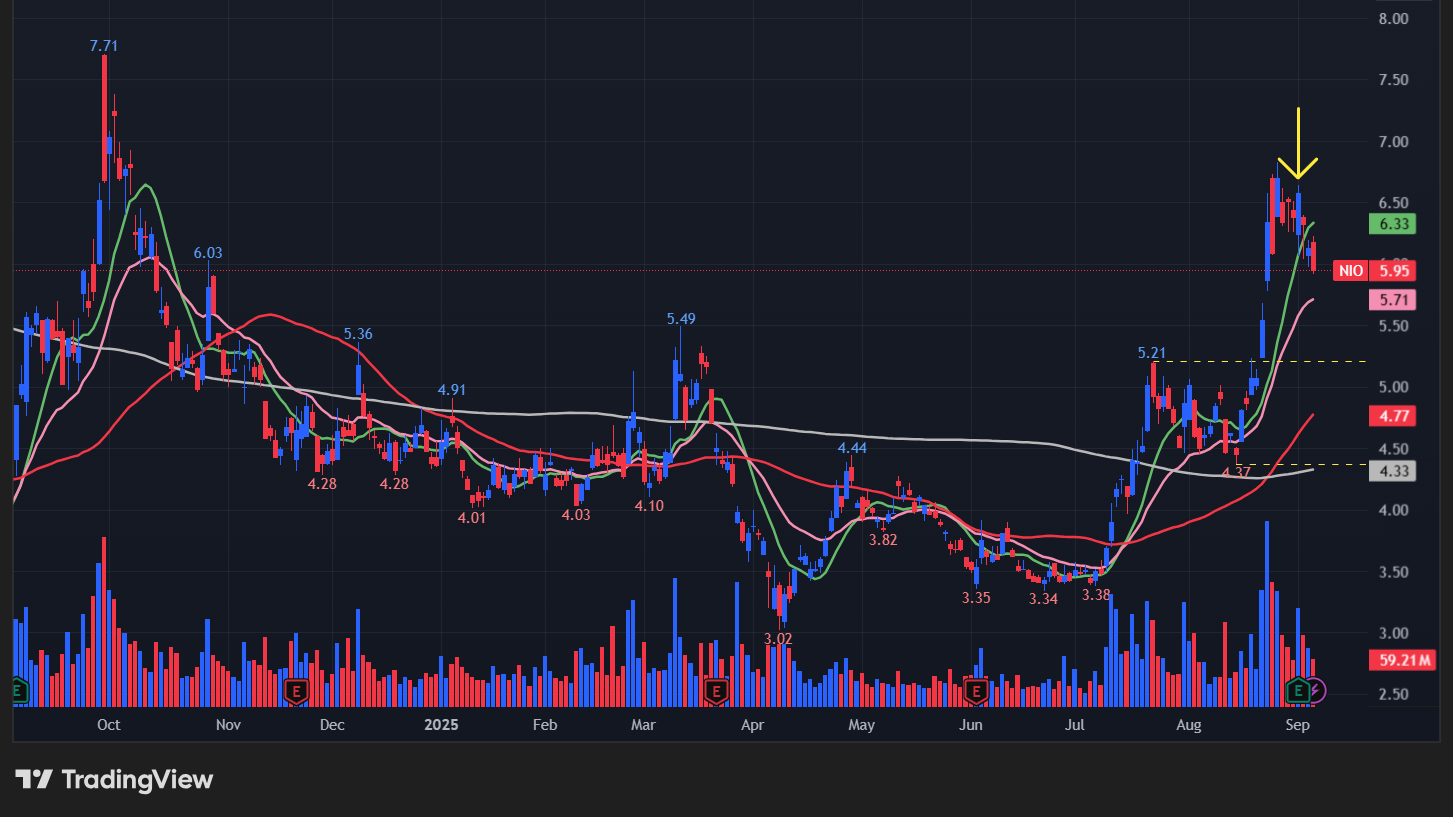Click the 2025 label on time axis
Image resolution: width=1453 pixels, height=817 pixels.
tap(441, 724)
